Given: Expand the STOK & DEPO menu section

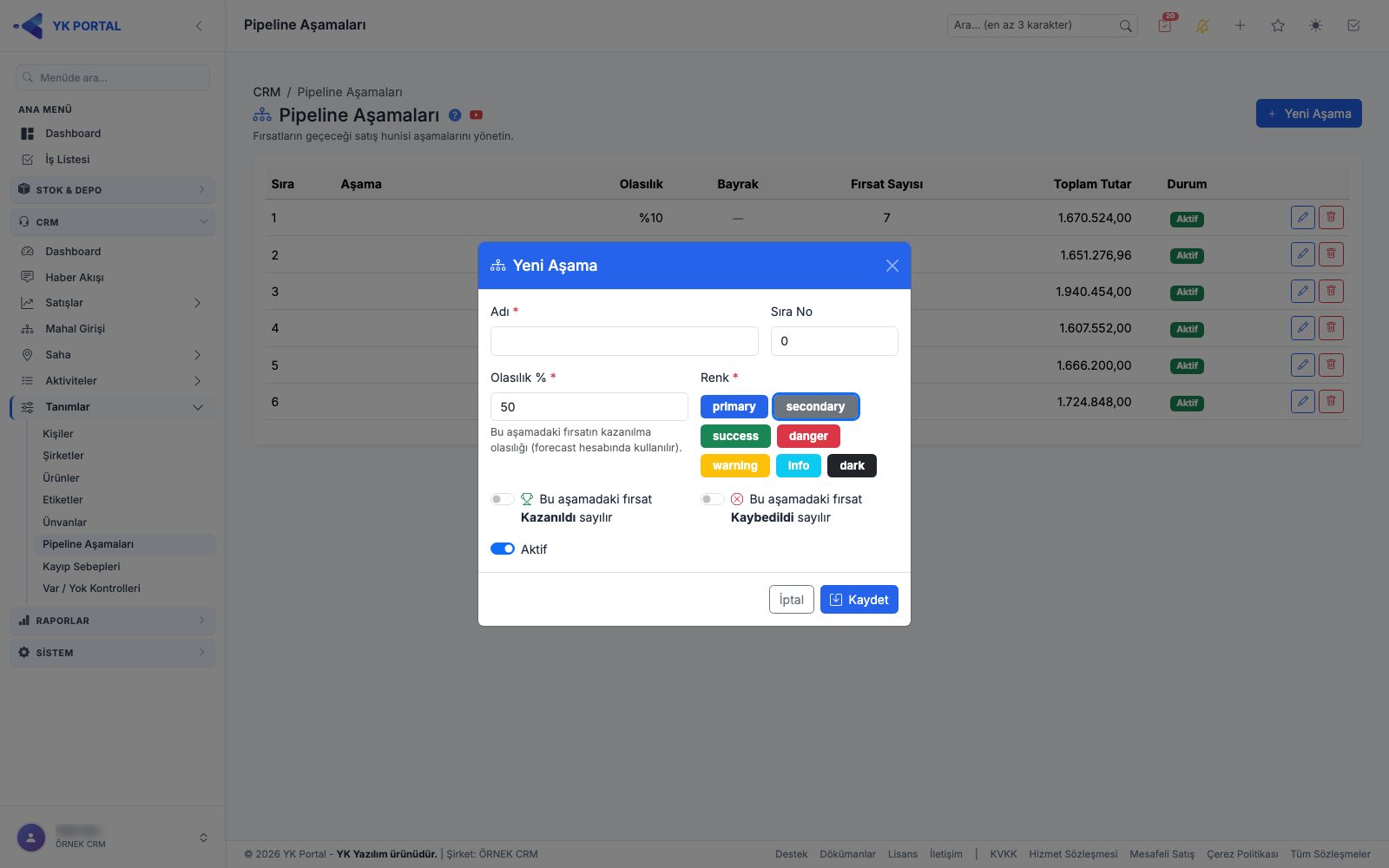Looking at the screenshot, I should click(x=113, y=190).
